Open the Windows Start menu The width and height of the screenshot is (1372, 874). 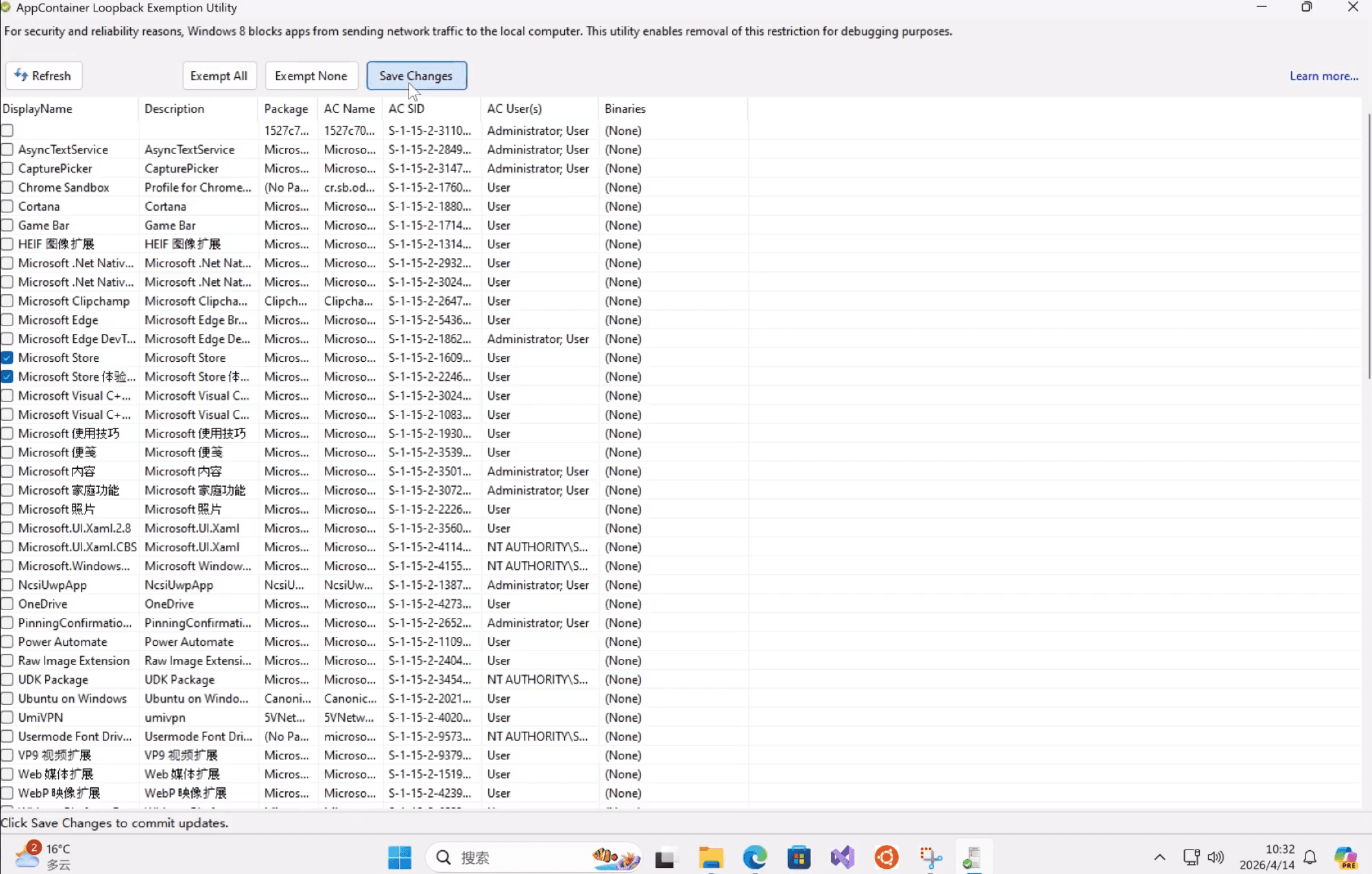(399, 857)
